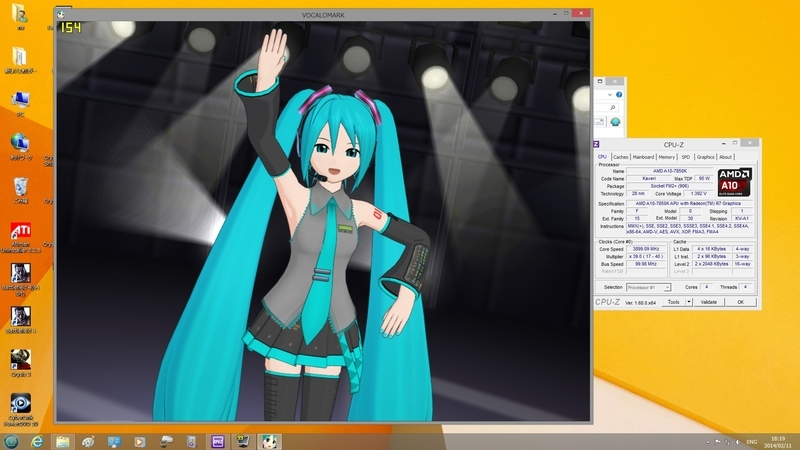Switch to the CPU tab in CPU-Z

point(603,157)
